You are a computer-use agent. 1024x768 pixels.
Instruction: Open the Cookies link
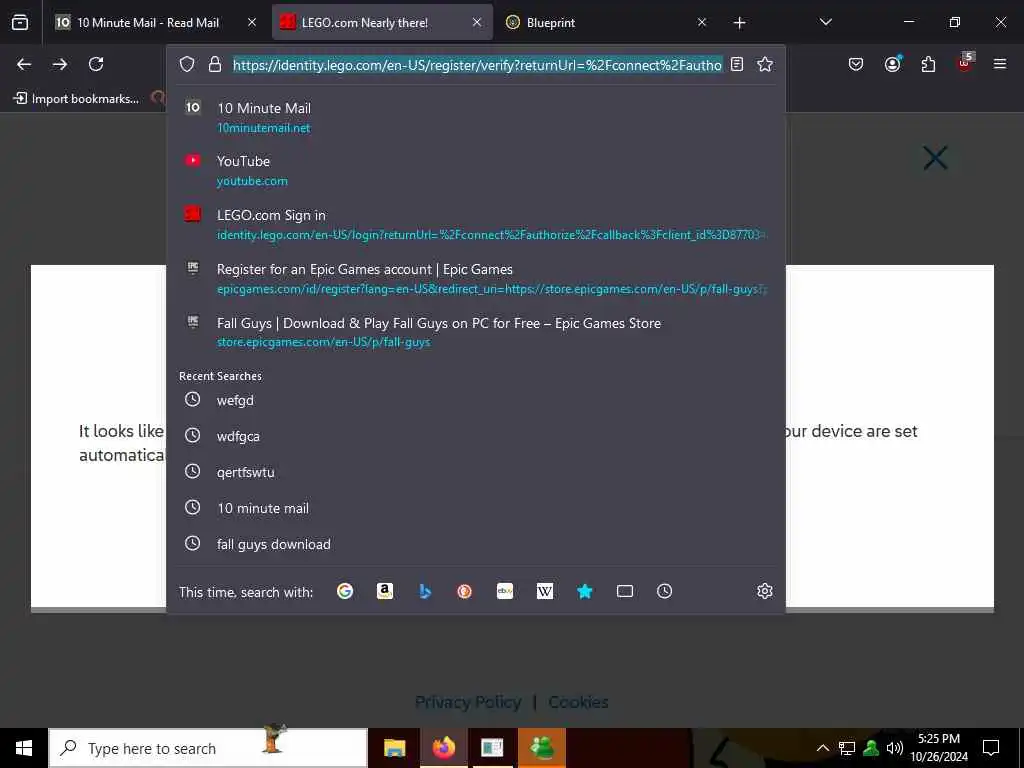[578, 702]
